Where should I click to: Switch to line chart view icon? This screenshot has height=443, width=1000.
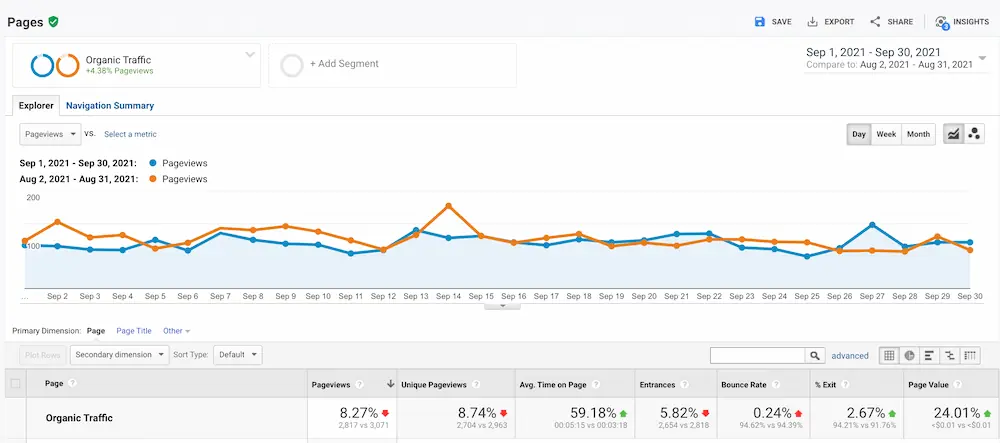(x=953, y=134)
